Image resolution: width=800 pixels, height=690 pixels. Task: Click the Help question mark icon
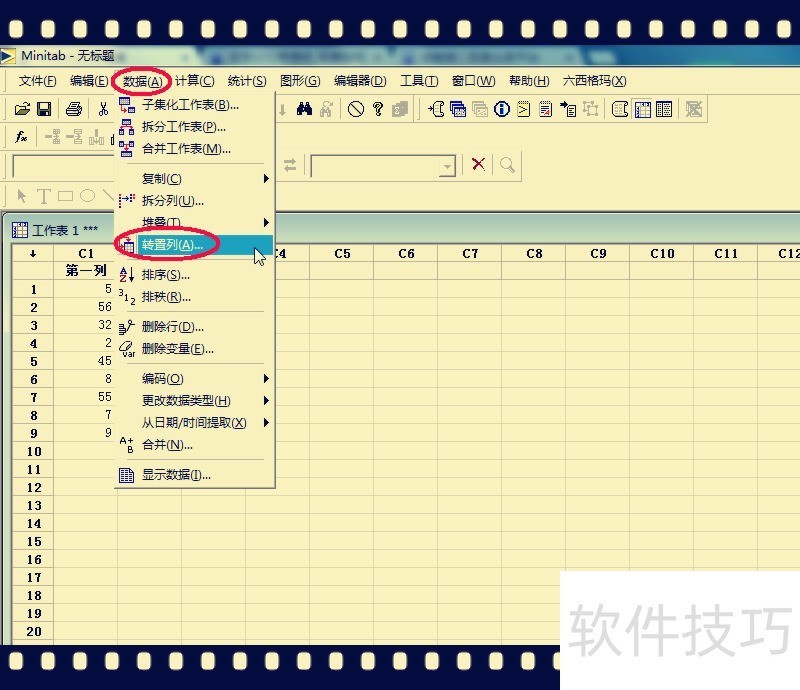pos(378,109)
